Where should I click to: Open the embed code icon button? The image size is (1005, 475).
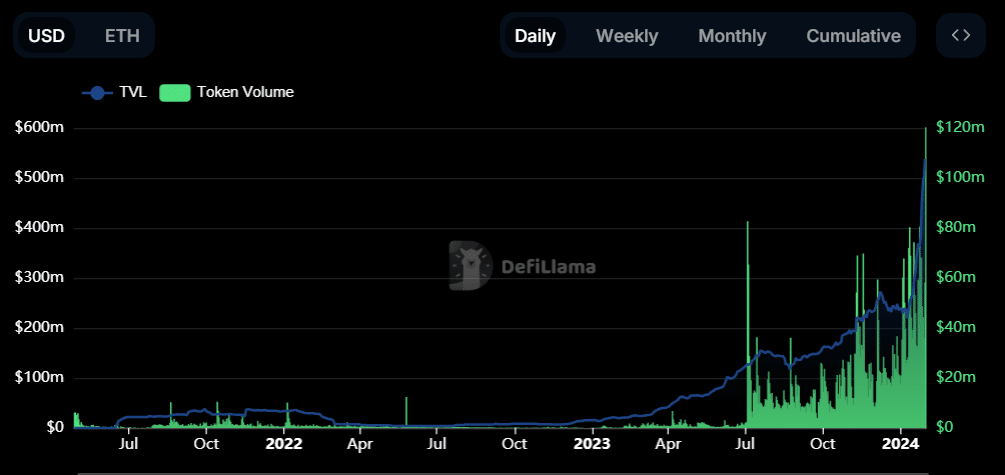point(960,35)
